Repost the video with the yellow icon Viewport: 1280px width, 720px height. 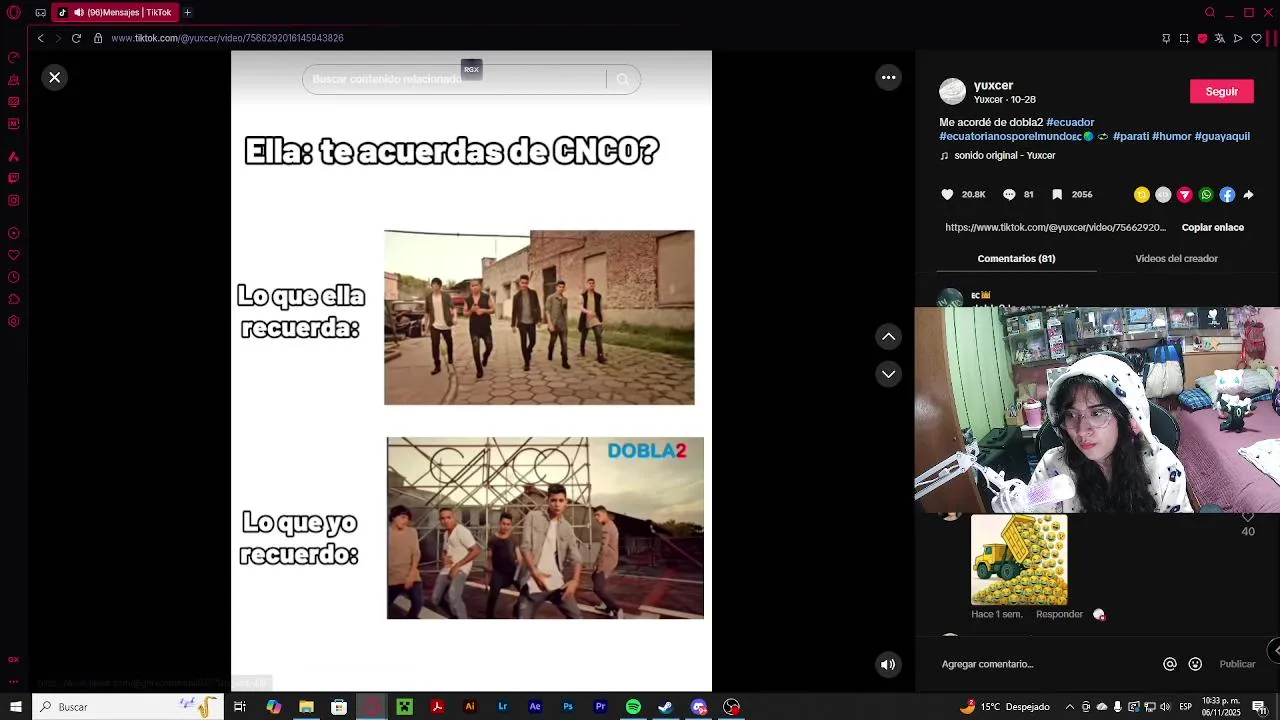[1141, 195]
